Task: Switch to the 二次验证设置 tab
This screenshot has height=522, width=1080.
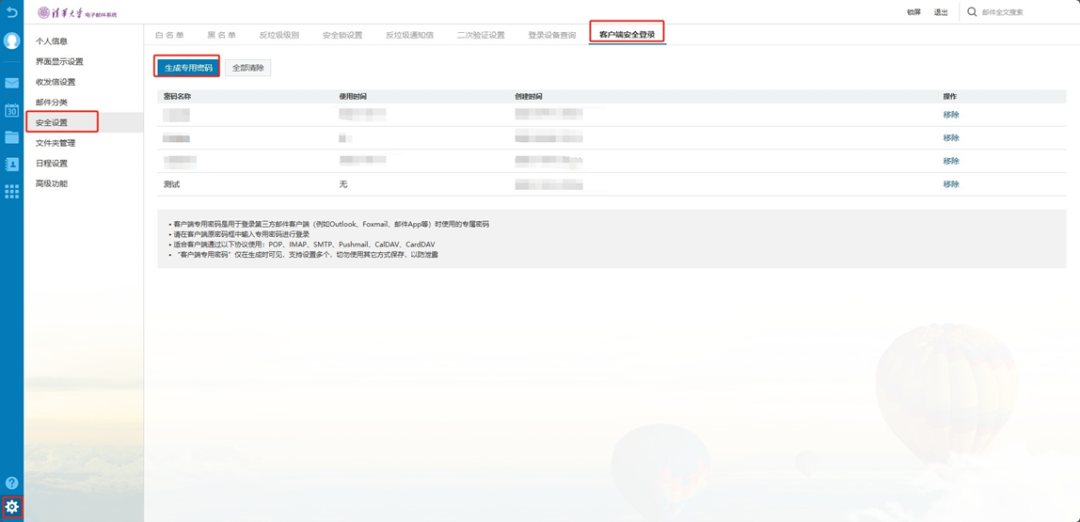Action: point(481,35)
